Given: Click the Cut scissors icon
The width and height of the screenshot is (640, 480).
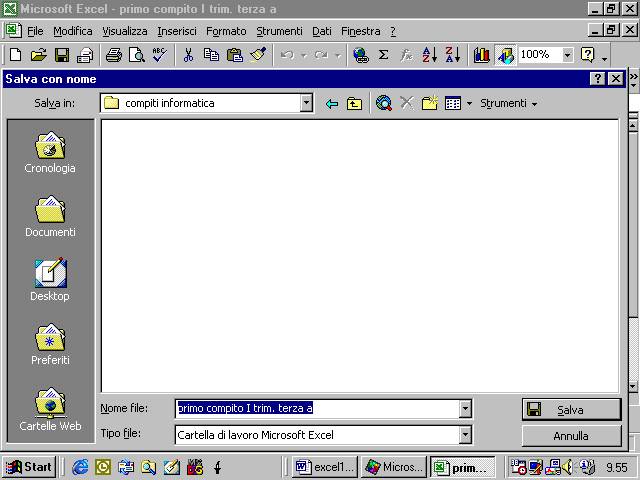Looking at the screenshot, I should point(188,54).
